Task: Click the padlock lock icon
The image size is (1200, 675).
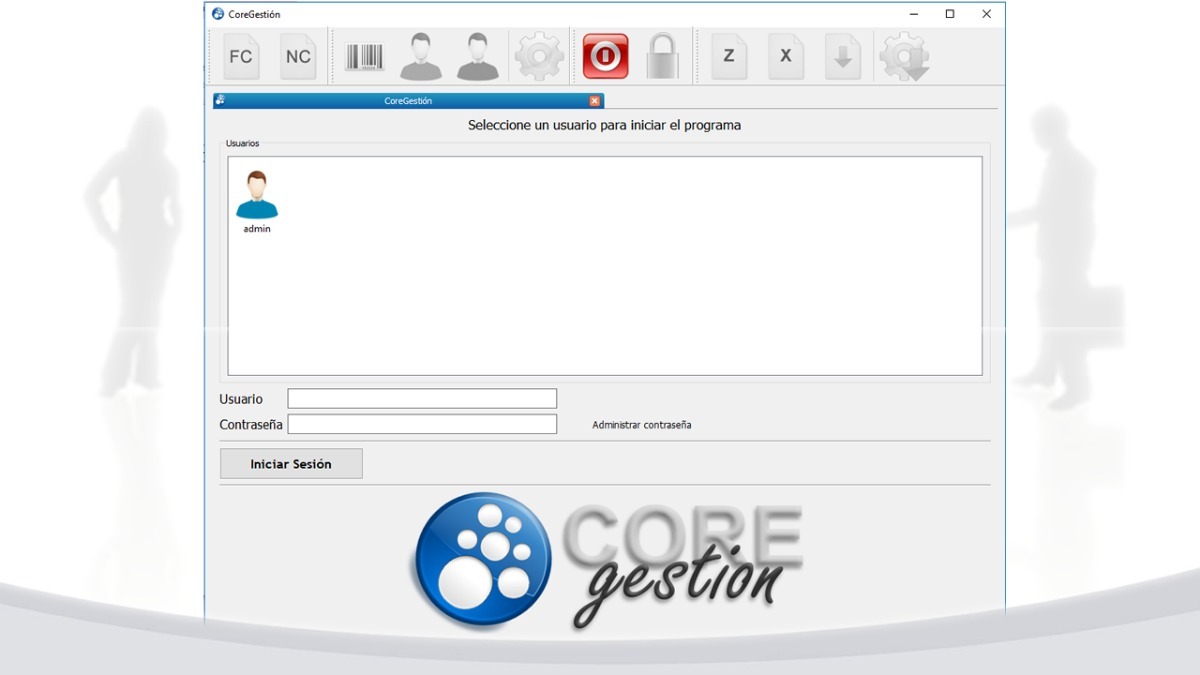Action: [662, 57]
